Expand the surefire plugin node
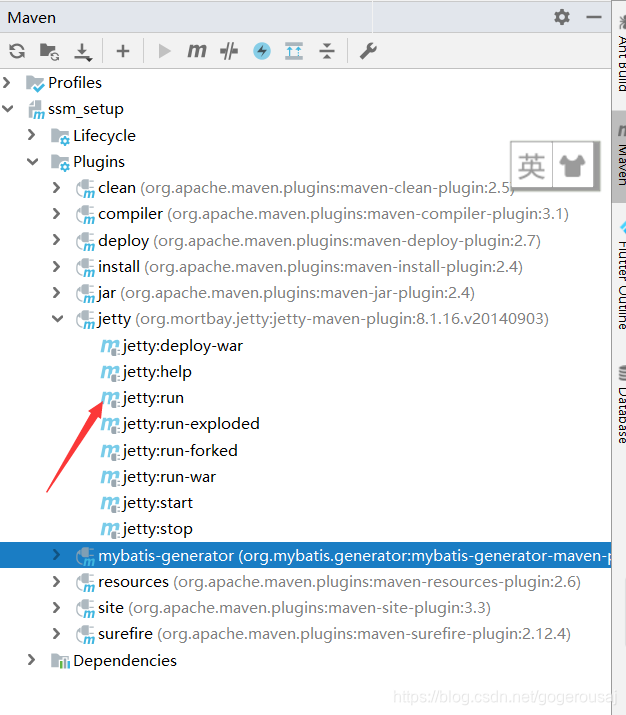Viewport: 626px width, 715px height. point(57,634)
